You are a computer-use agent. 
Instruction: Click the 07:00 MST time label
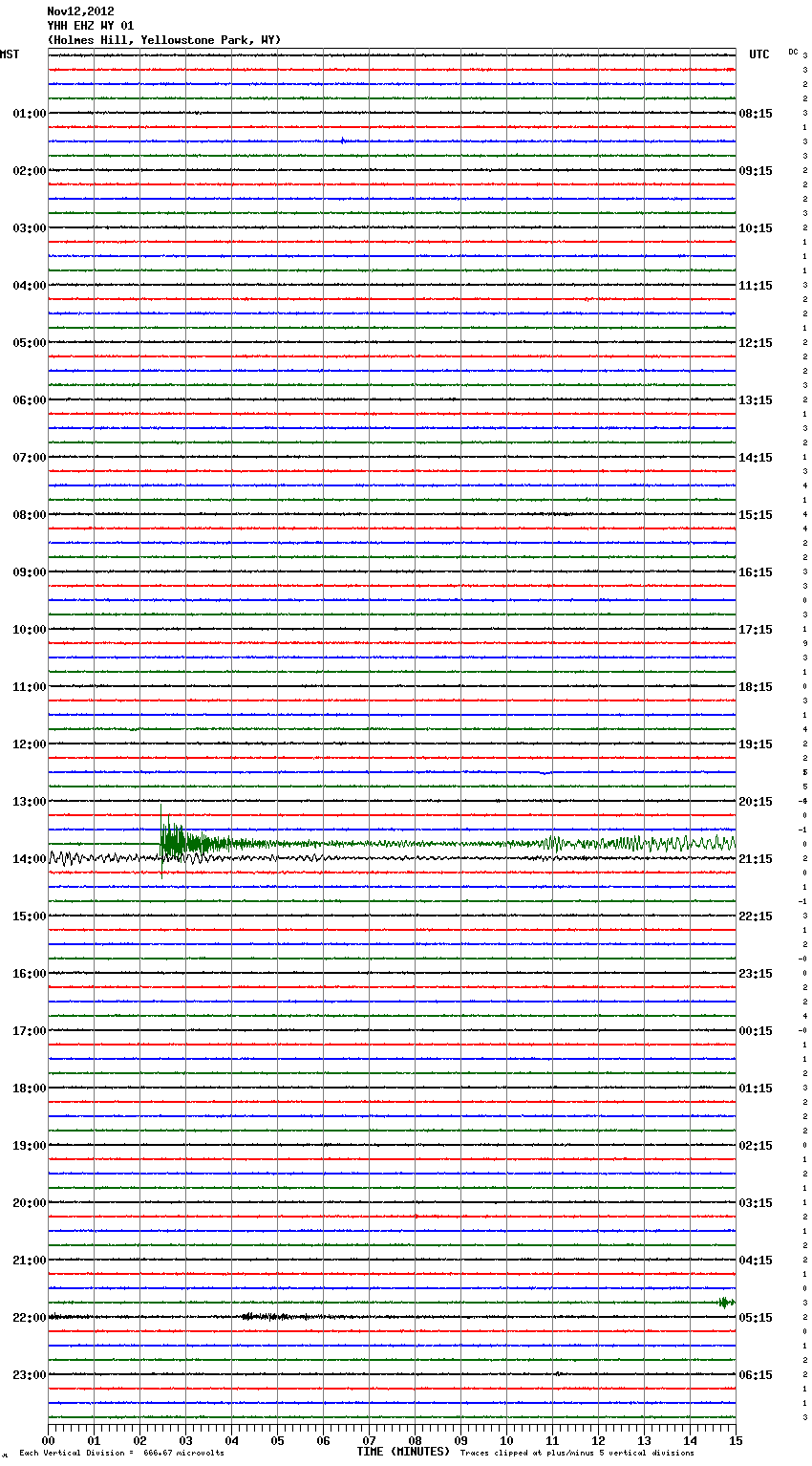(x=30, y=458)
